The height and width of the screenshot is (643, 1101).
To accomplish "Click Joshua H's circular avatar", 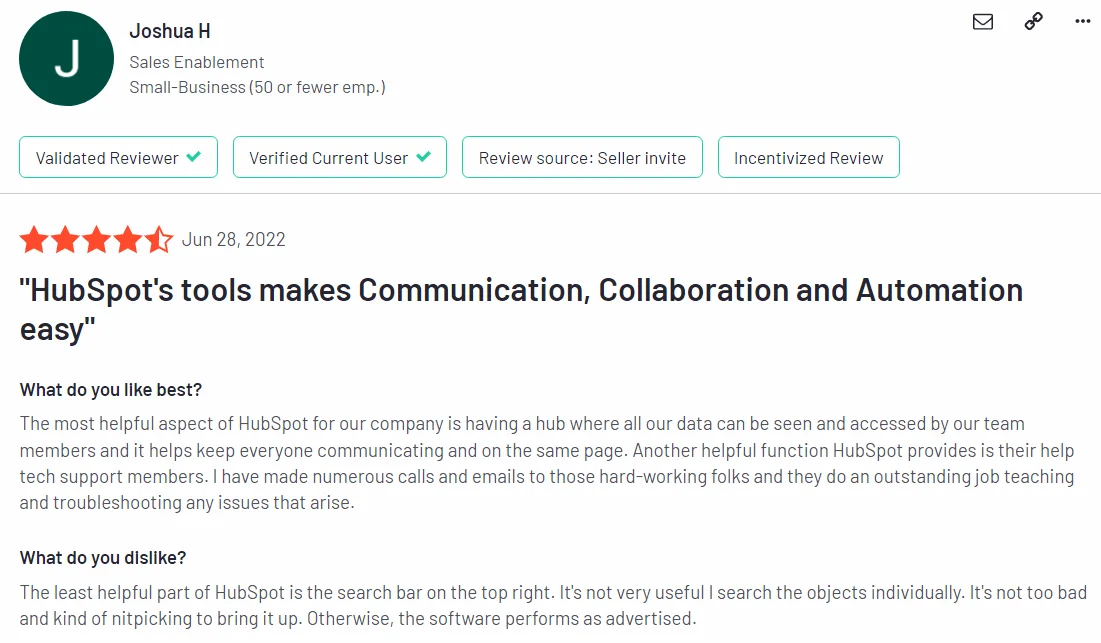I will coord(66,58).
